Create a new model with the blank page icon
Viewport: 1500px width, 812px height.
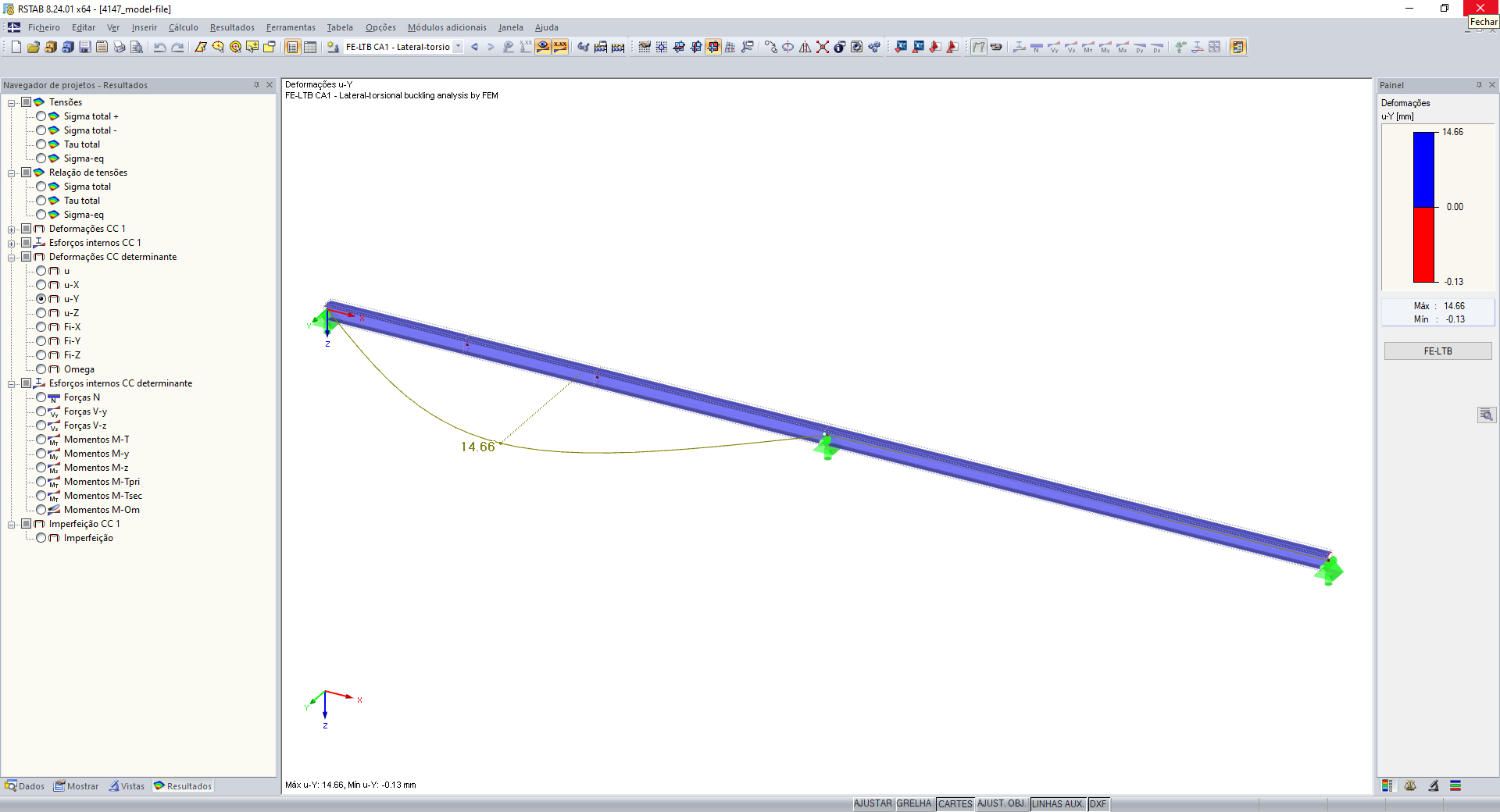coord(16,47)
